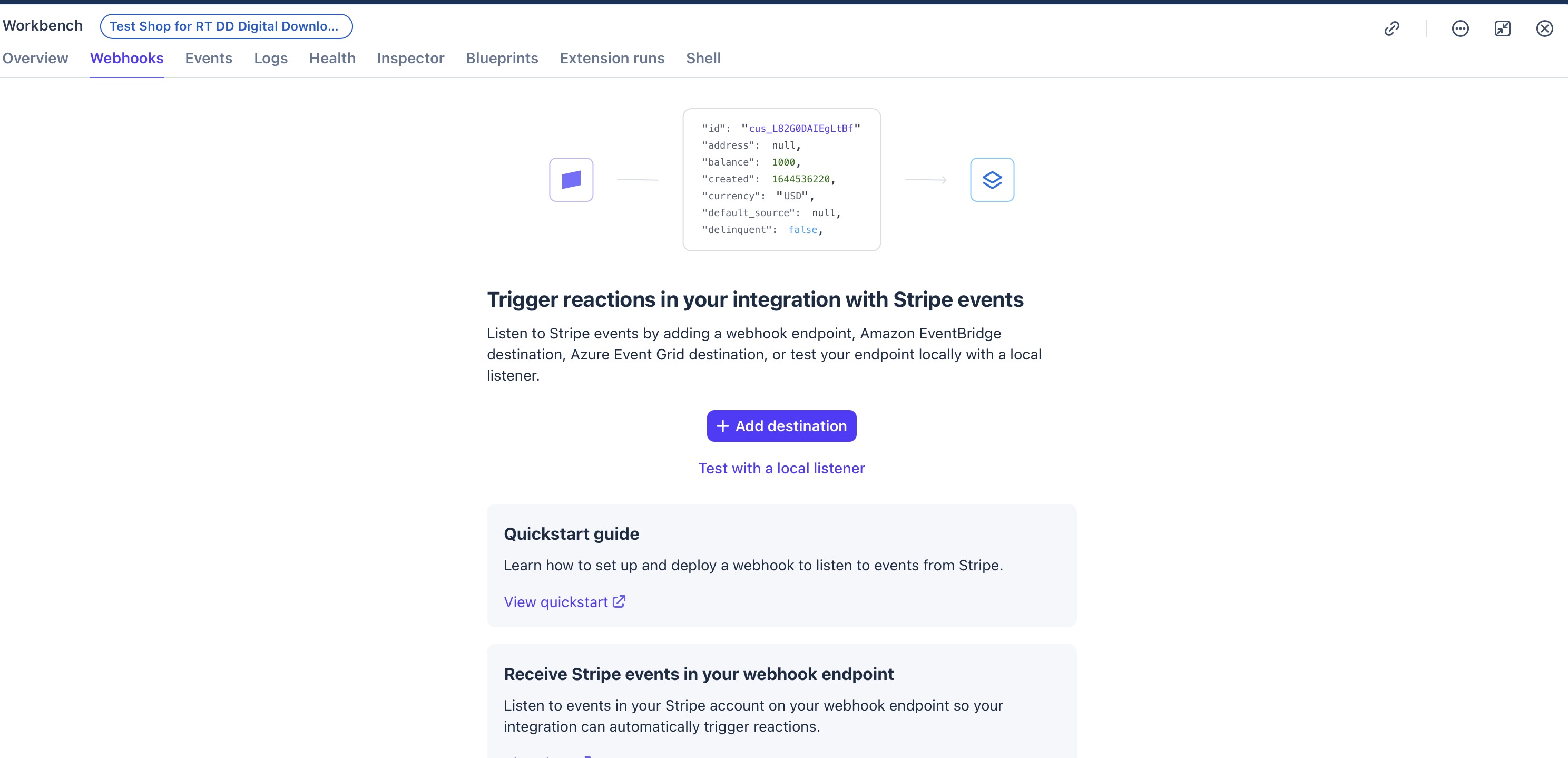The image size is (1568, 758).
Task: Click the Workbench title label
Action: (x=43, y=26)
